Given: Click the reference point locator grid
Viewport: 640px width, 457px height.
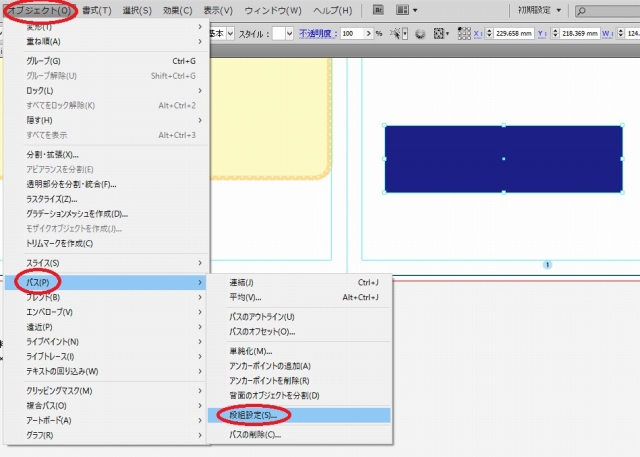Looking at the screenshot, I should tap(464, 33).
